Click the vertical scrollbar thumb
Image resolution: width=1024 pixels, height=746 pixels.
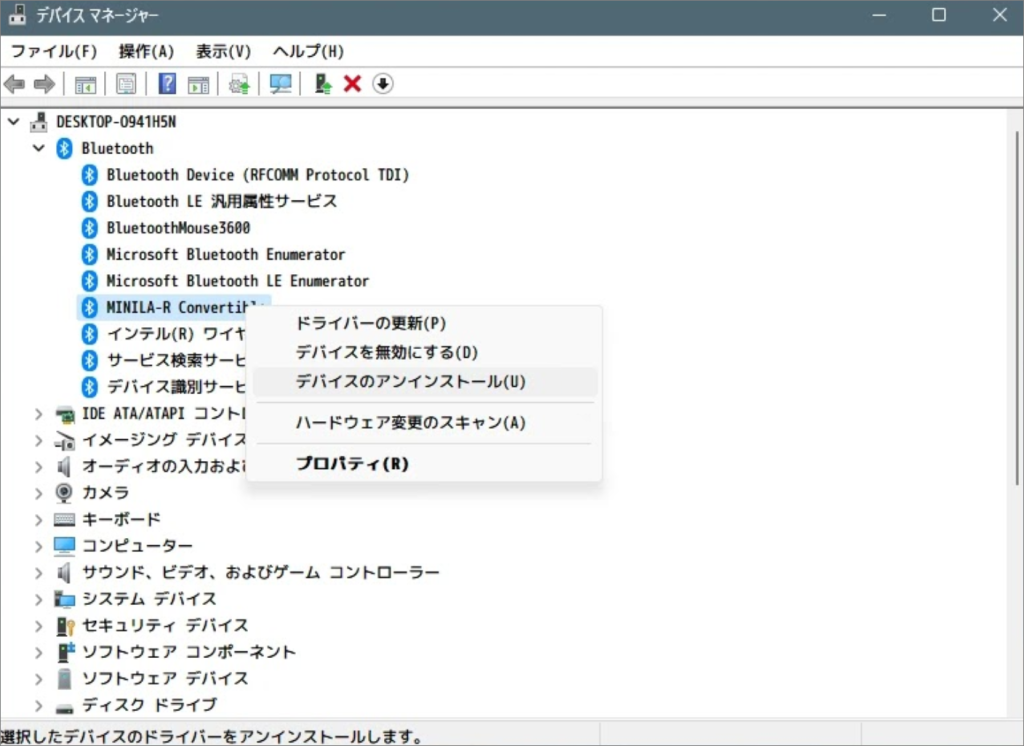tap(1017, 307)
